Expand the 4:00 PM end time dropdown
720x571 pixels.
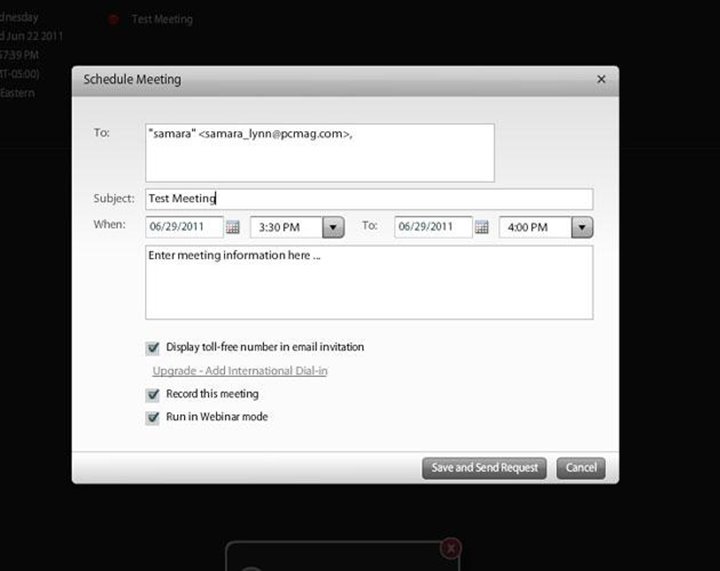[x=582, y=227]
